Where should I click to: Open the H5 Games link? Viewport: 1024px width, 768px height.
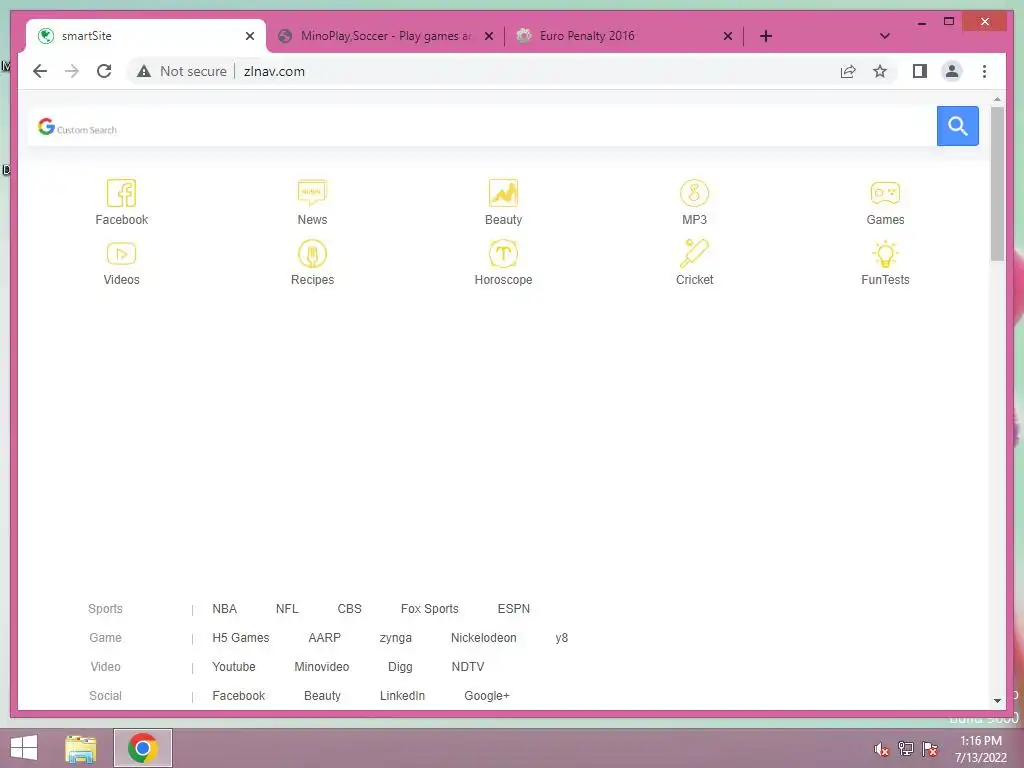[240, 637]
